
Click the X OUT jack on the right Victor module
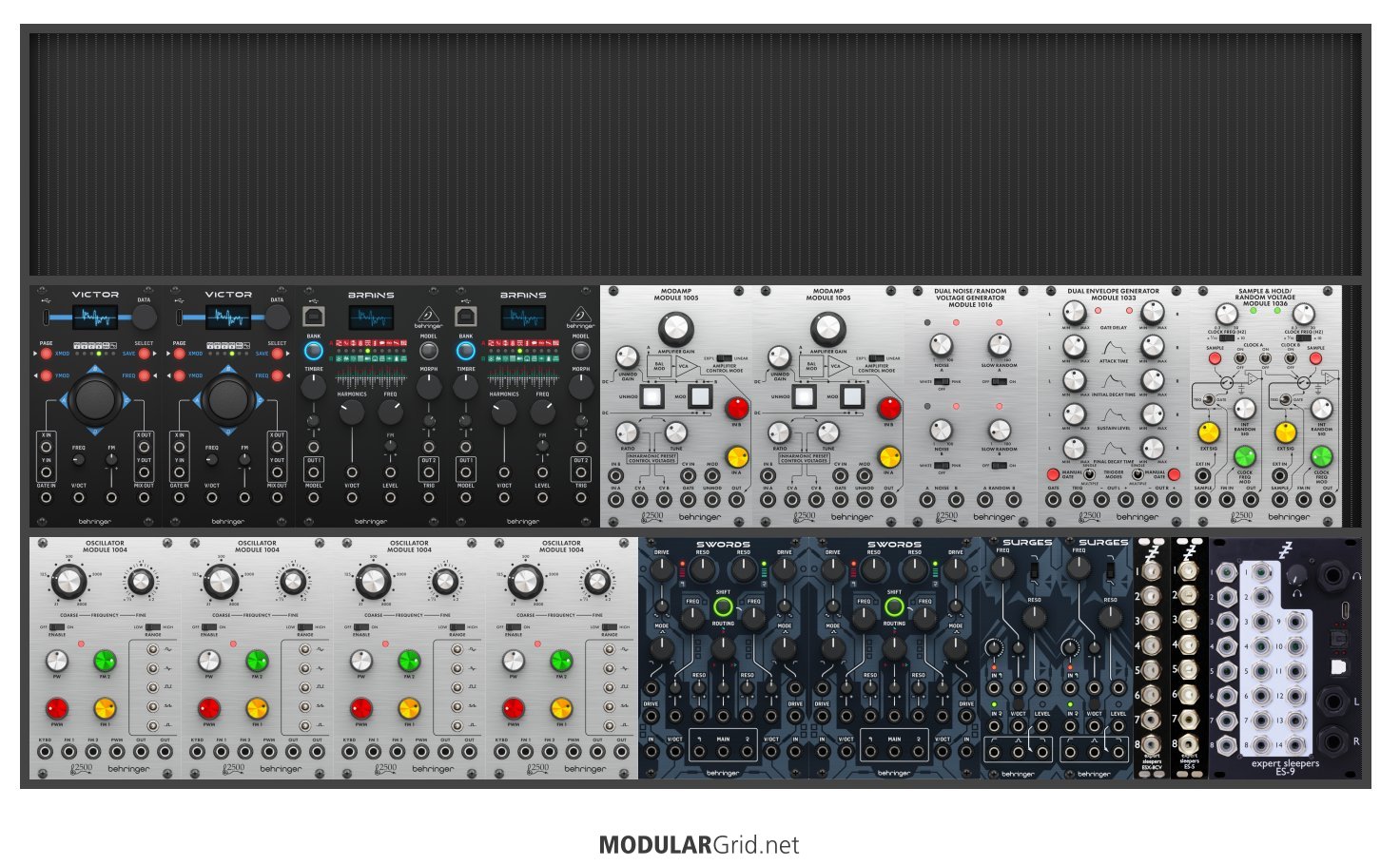point(277,447)
